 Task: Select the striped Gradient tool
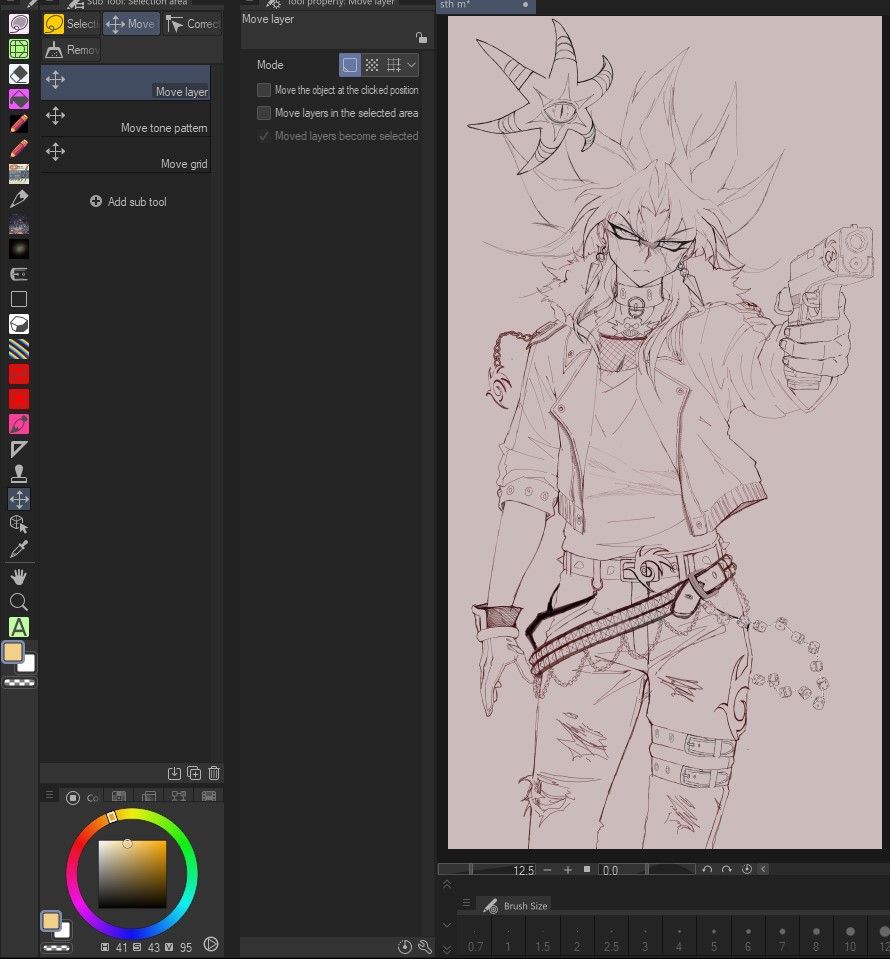pos(19,349)
